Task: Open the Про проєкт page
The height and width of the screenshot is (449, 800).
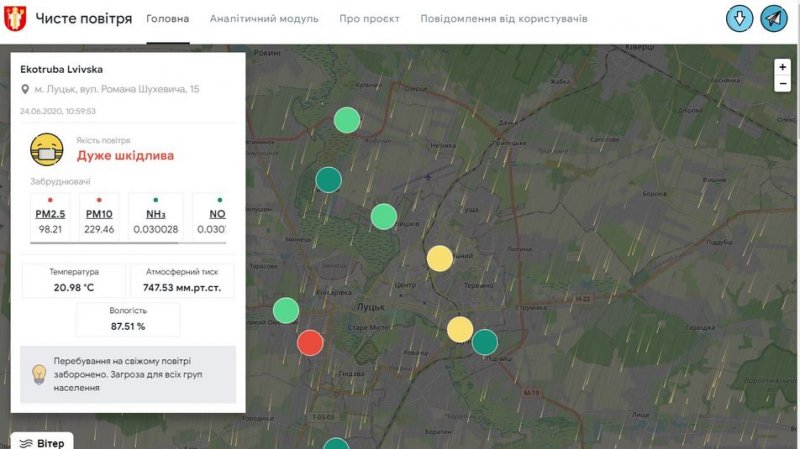Action: [x=369, y=19]
